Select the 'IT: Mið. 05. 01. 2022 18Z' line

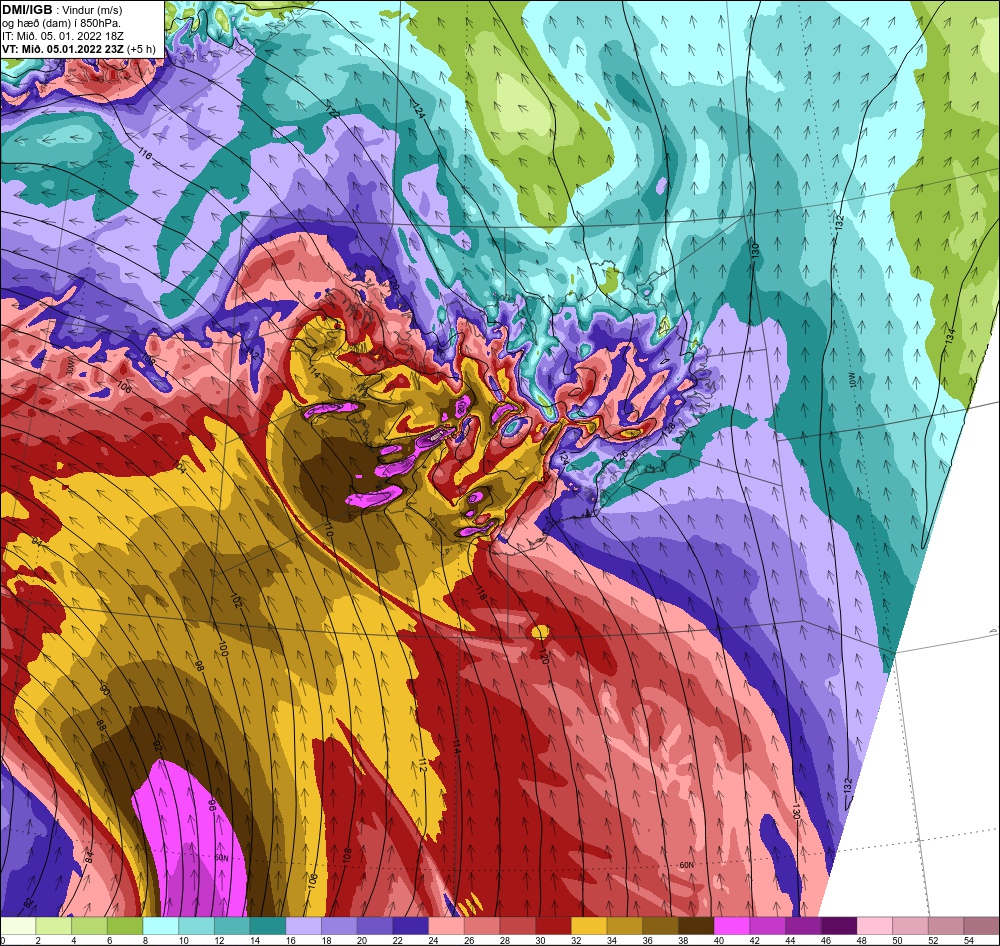[x=64, y=36]
